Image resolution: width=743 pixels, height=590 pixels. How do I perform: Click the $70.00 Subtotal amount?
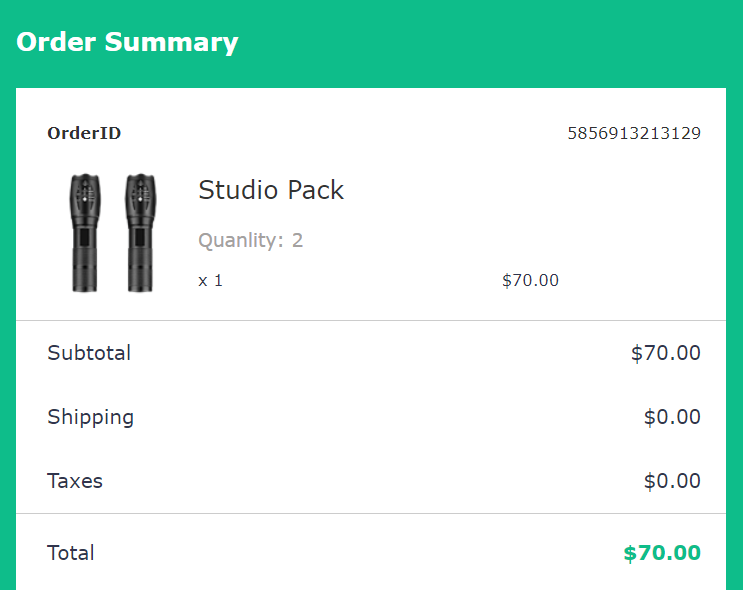coord(665,353)
